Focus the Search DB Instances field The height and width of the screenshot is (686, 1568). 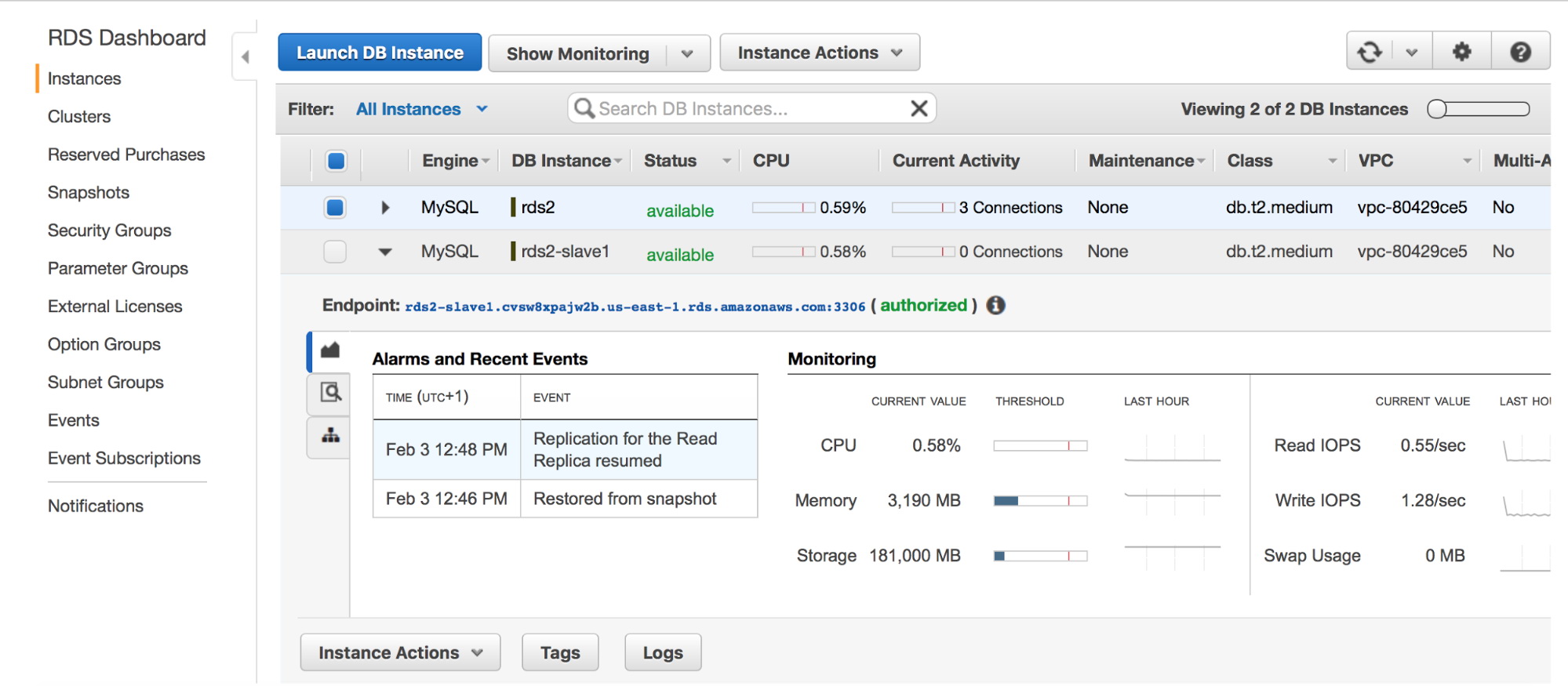click(751, 108)
